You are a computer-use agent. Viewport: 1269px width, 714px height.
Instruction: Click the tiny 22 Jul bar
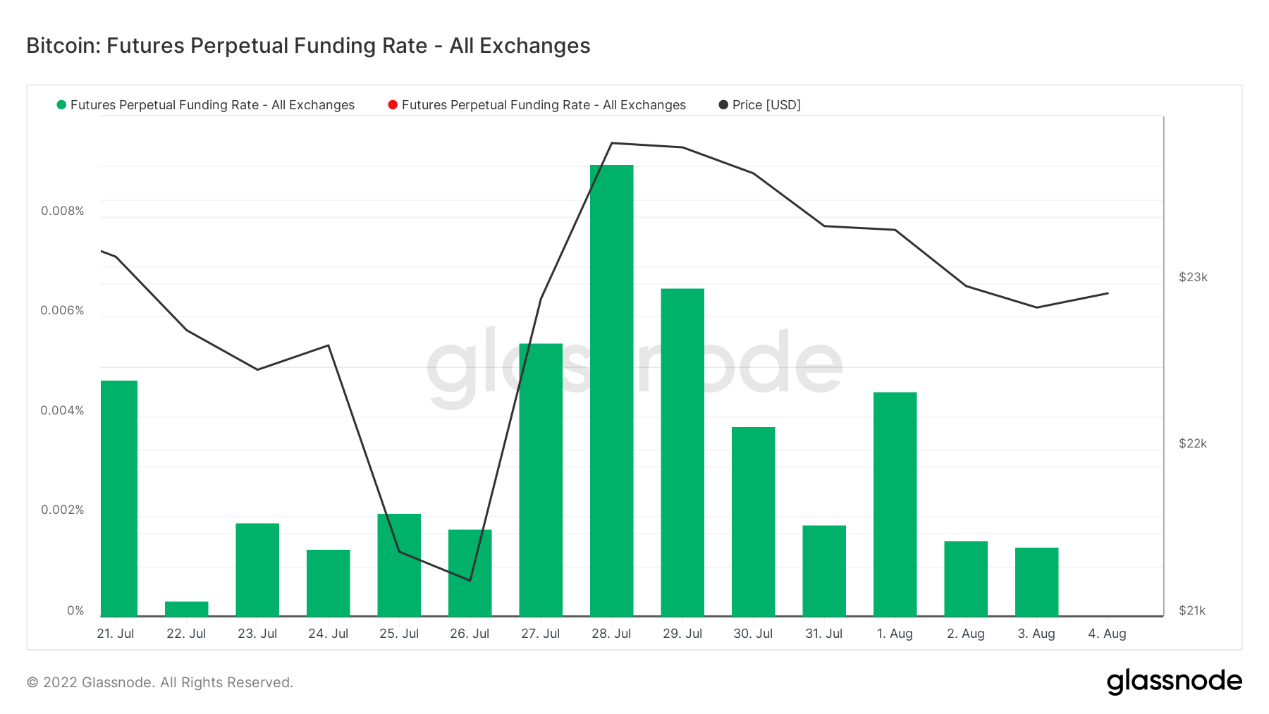click(186, 609)
